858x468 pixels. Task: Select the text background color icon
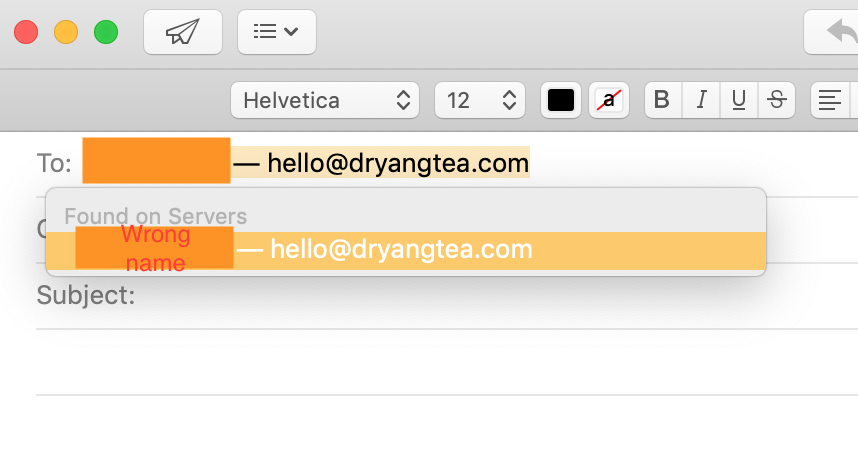point(609,100)
